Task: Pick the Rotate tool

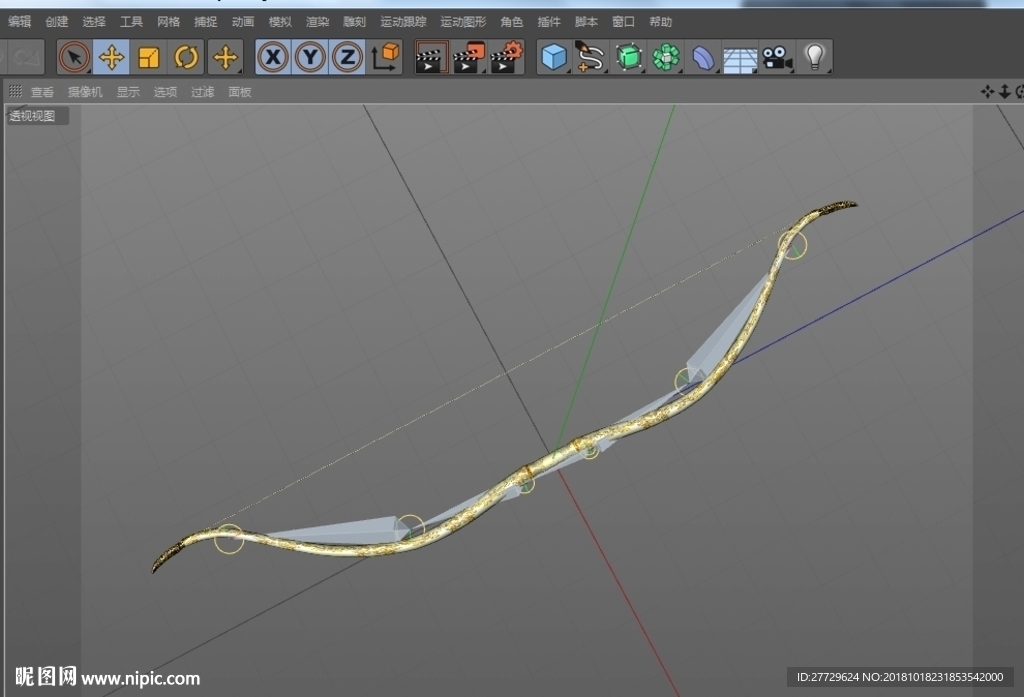Action: (x=186, y=57)
